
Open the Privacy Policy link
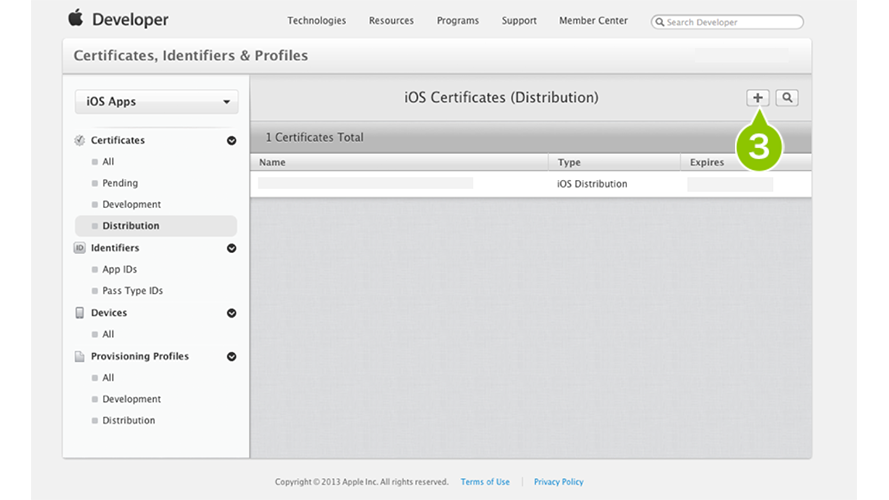(x=558, y=482)
